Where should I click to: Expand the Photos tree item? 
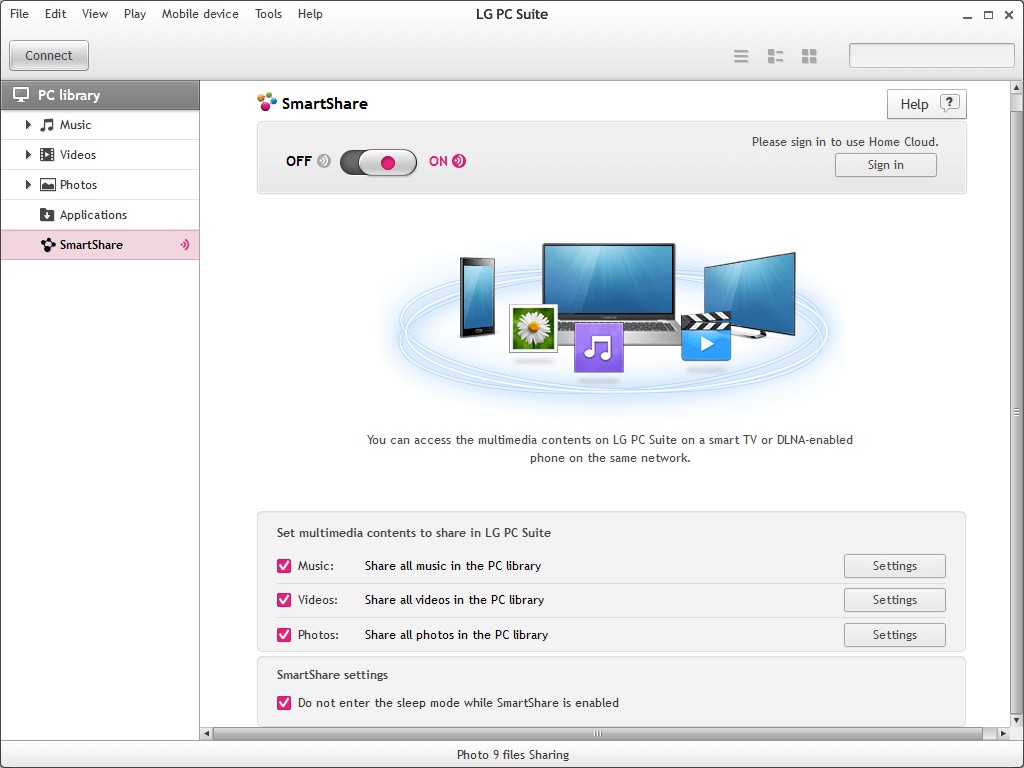28,185
